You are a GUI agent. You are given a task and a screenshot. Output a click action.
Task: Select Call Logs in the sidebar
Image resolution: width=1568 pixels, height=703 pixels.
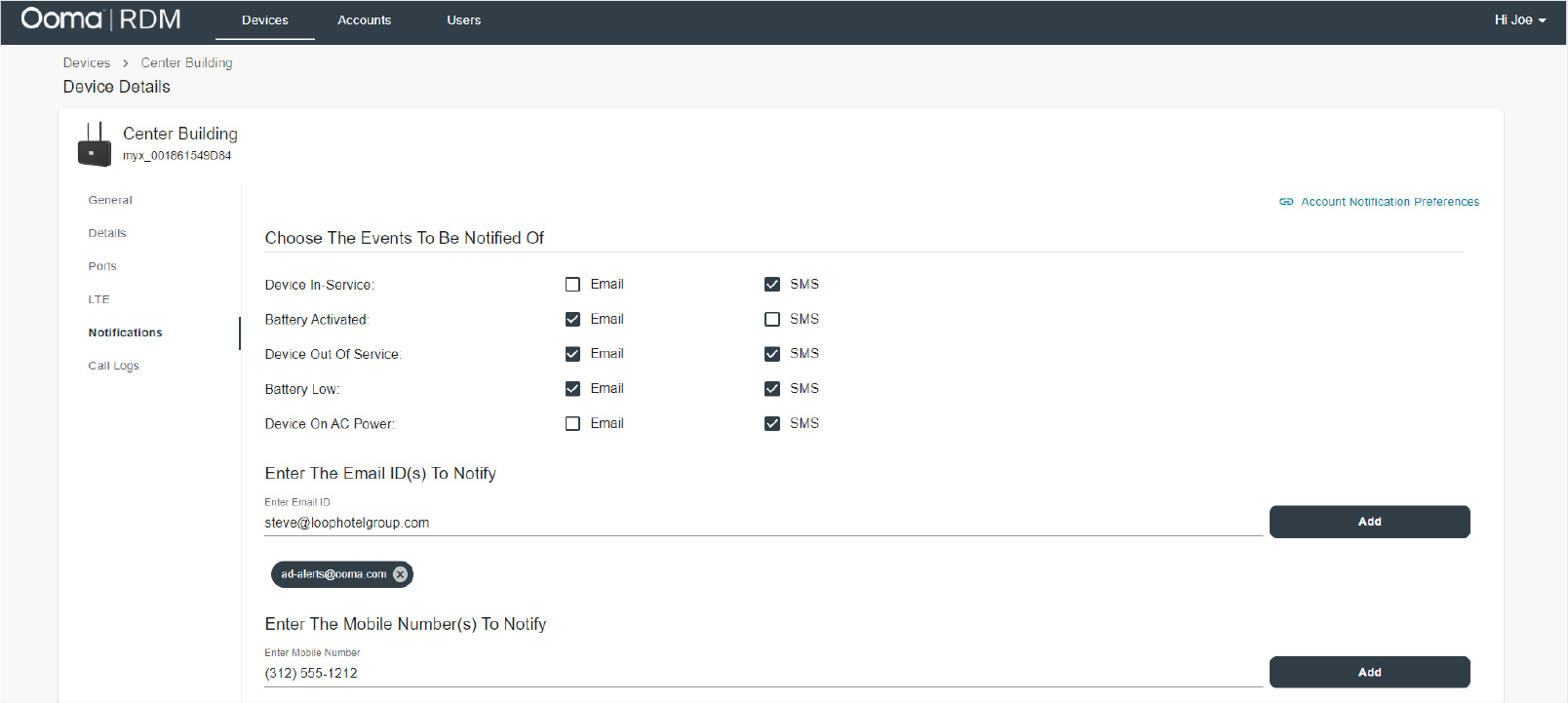(x=113, y=366)
